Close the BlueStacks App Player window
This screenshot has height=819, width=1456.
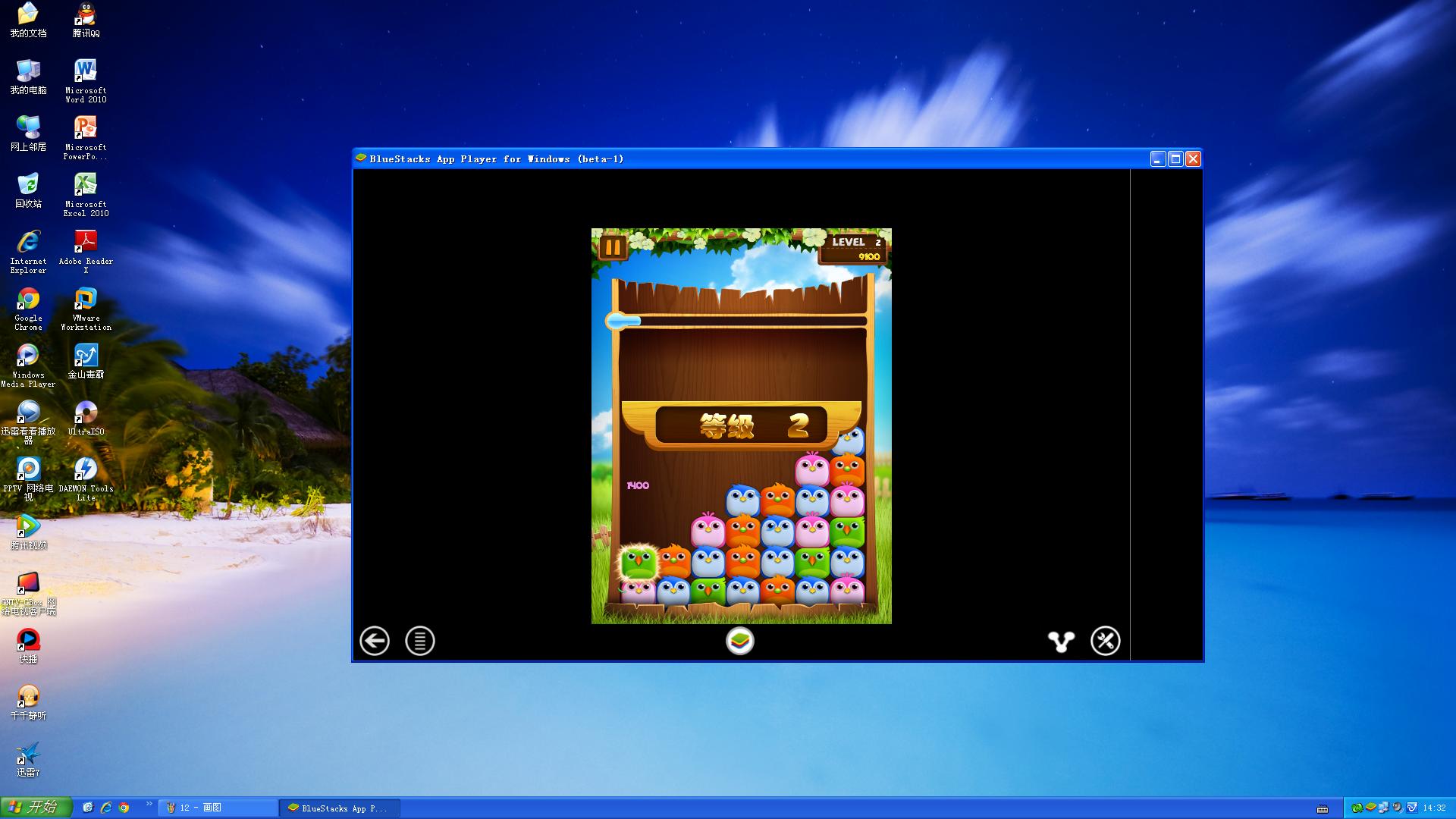[1193, 158]
